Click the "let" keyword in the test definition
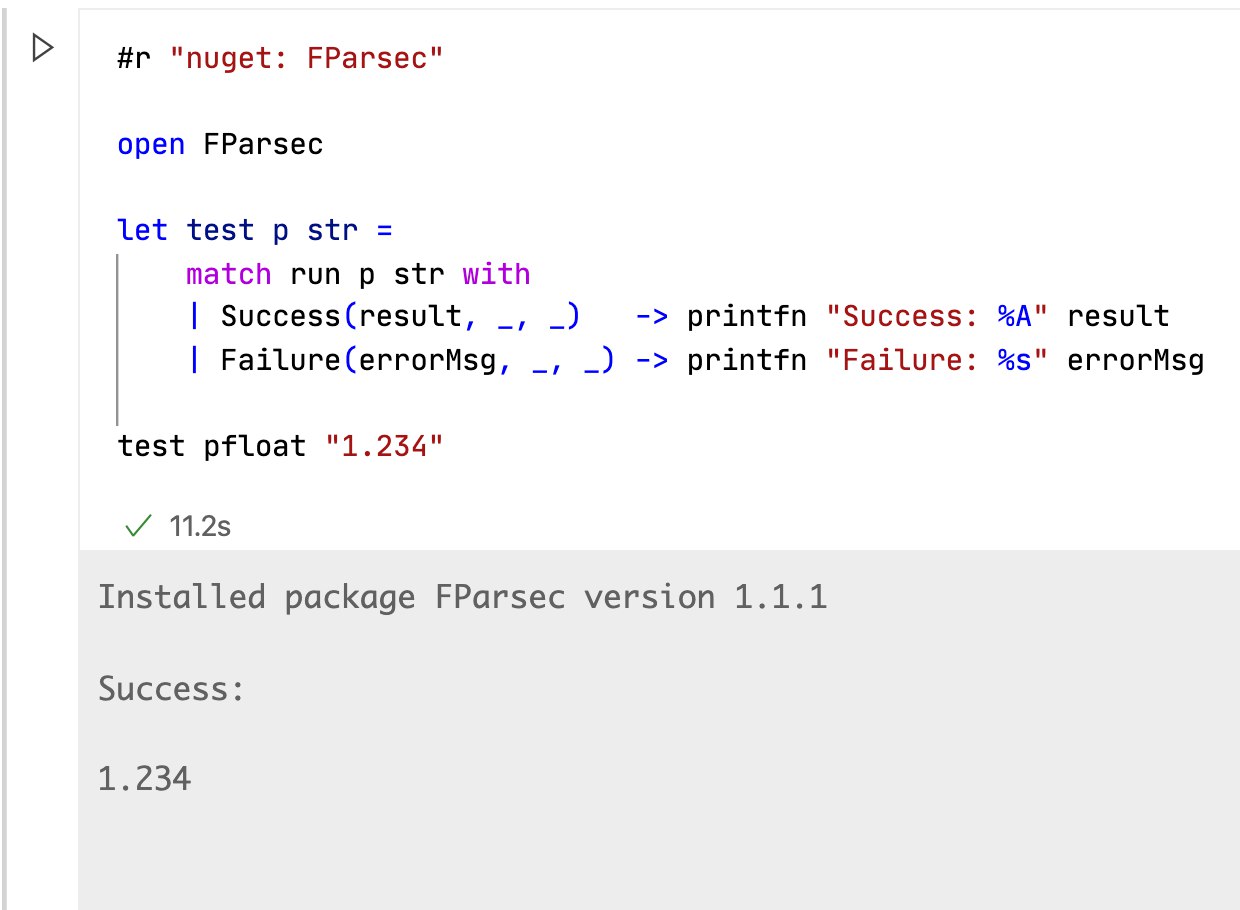This screenshot has width=1240, height=910. (142, 230)
